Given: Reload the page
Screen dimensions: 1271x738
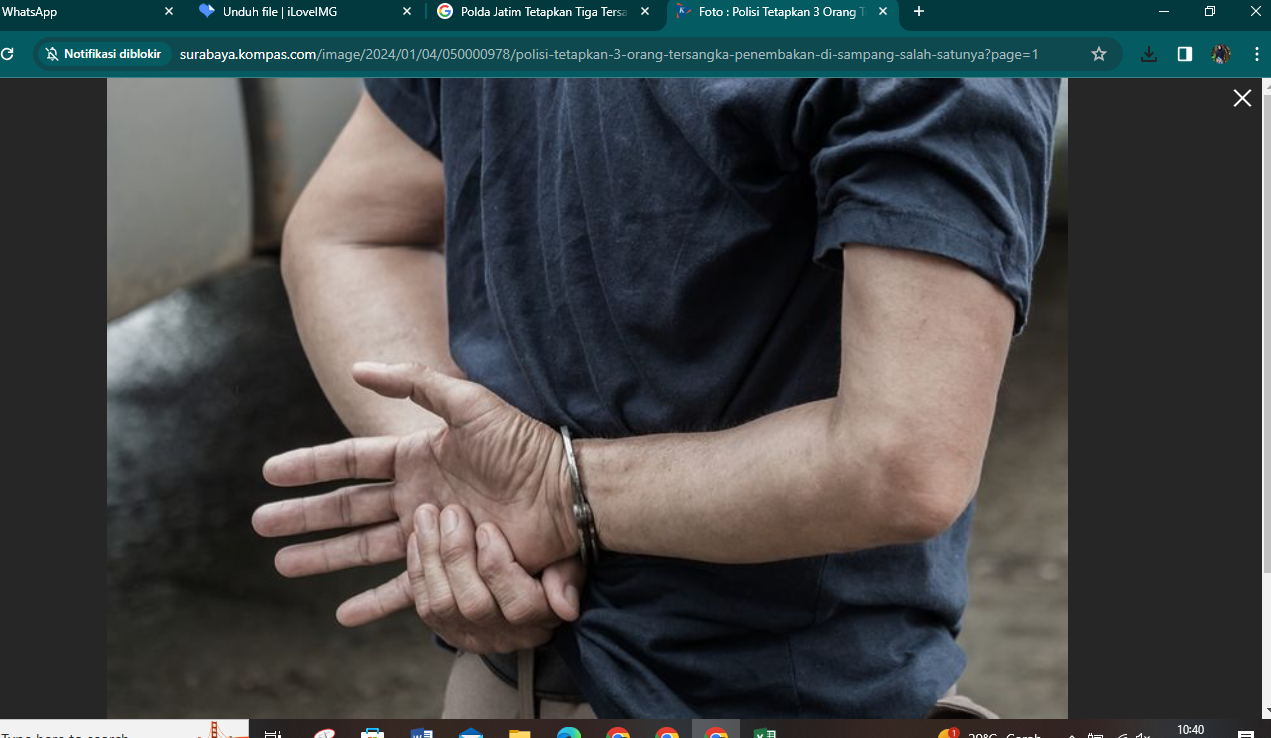Looking at the screenshot, I should (6, 54).
